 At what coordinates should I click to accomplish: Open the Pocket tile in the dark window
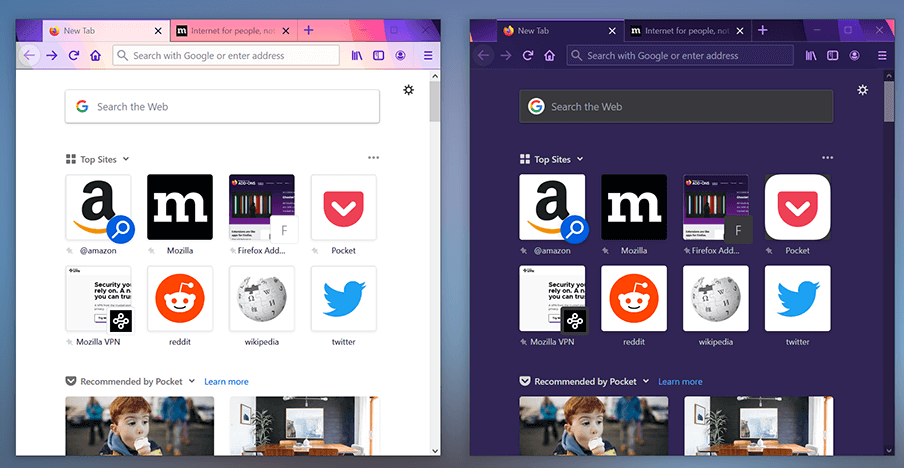tap(798, 207)
